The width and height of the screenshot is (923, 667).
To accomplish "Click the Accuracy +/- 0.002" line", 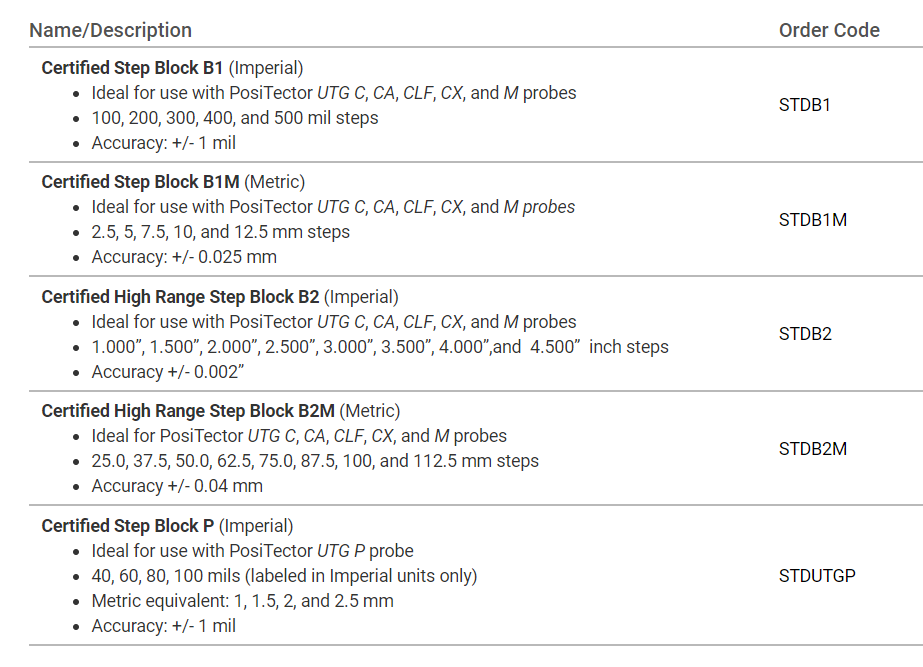I will (x=168, y=372).
